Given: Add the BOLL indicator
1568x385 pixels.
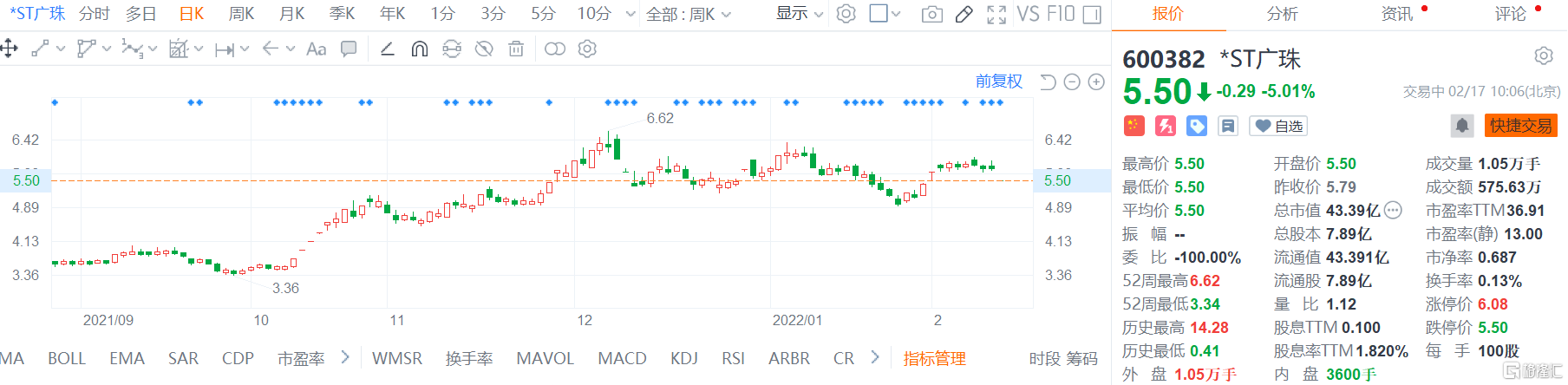Looking at the screenshot, I should tap(67, 358).
